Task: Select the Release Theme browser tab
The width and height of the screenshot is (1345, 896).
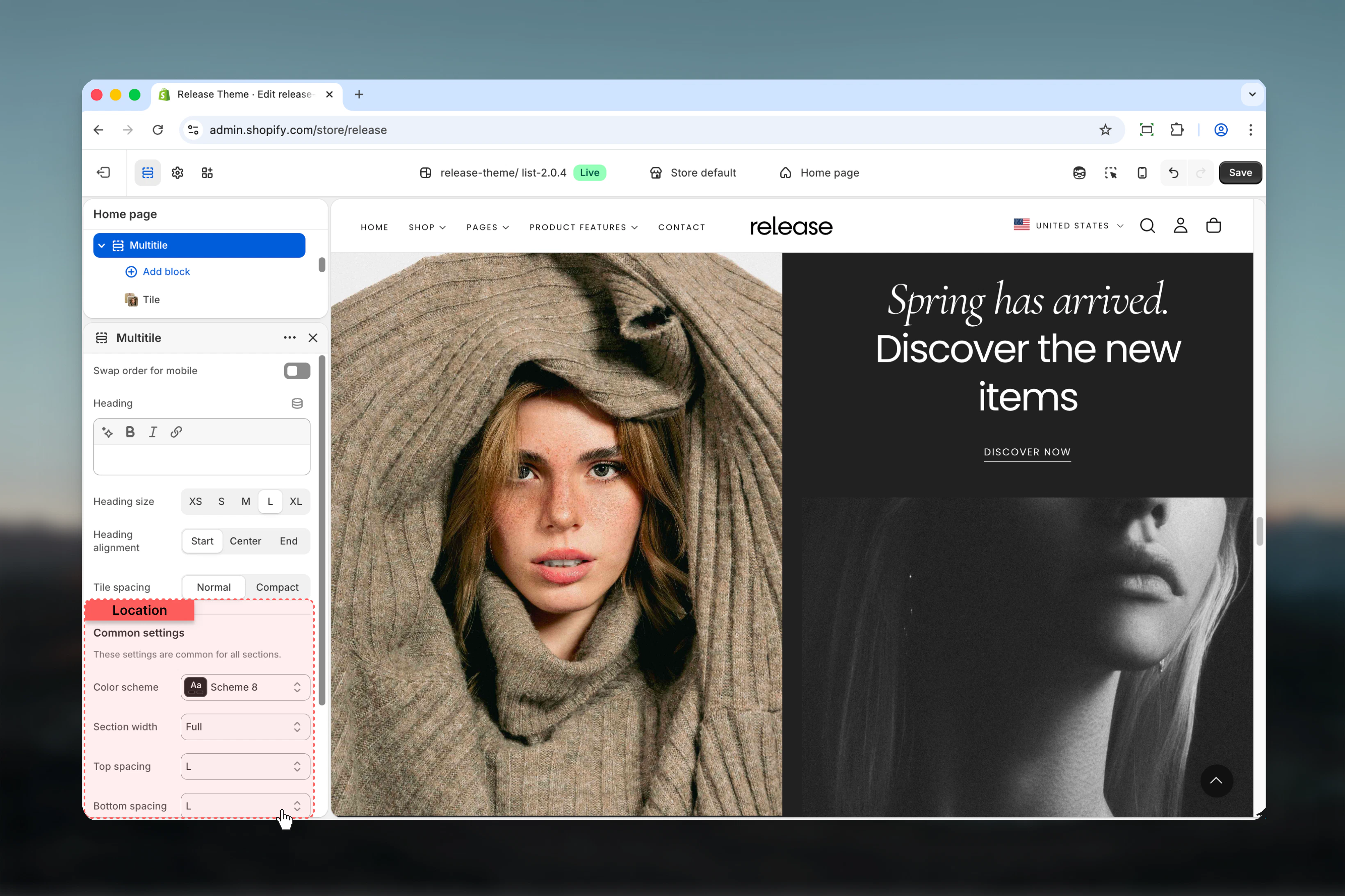Action: click(247, 94)
